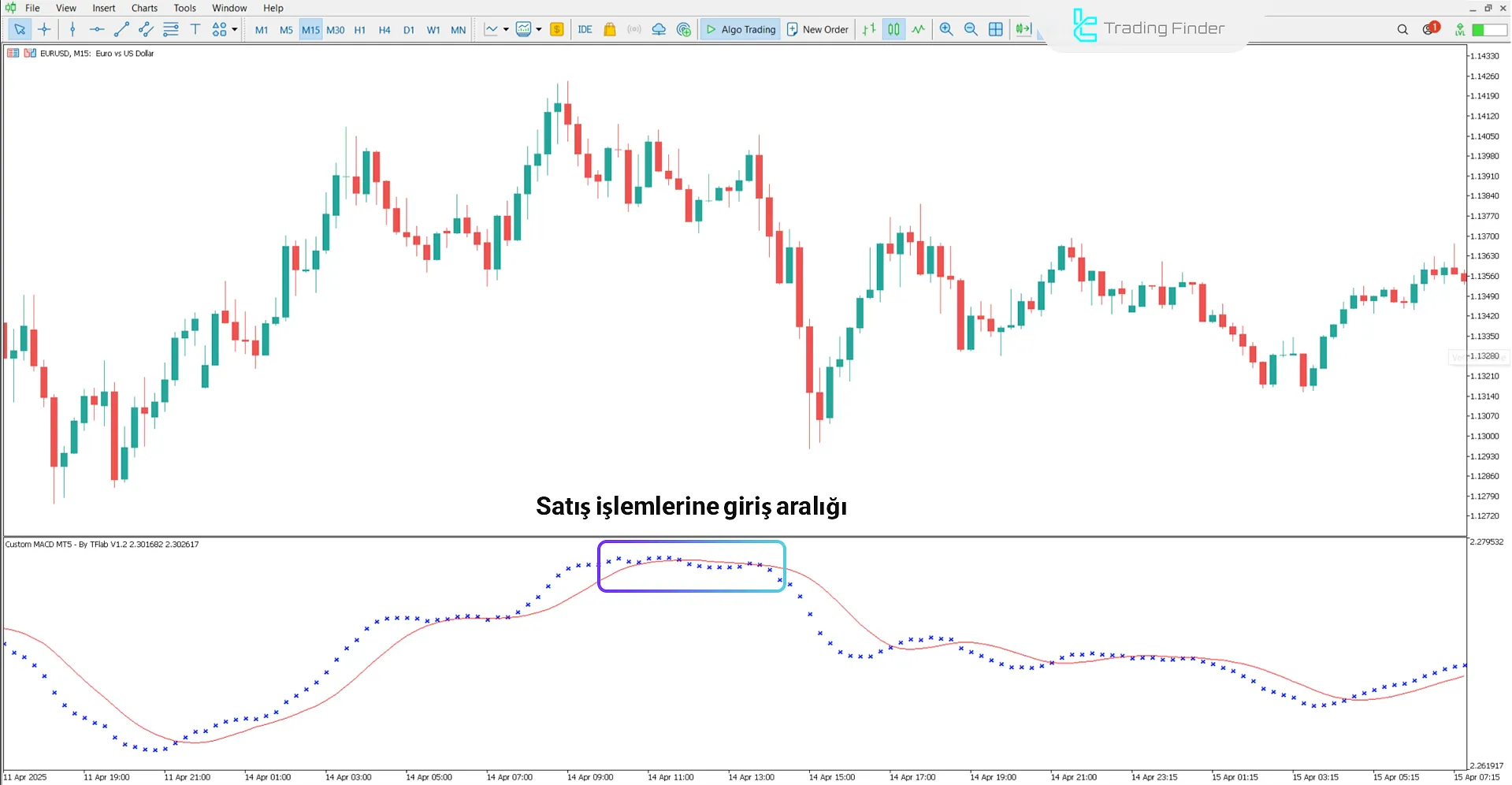
Task: Expand the shapes objects dropdown arrow
Action: tap(235, 29)
